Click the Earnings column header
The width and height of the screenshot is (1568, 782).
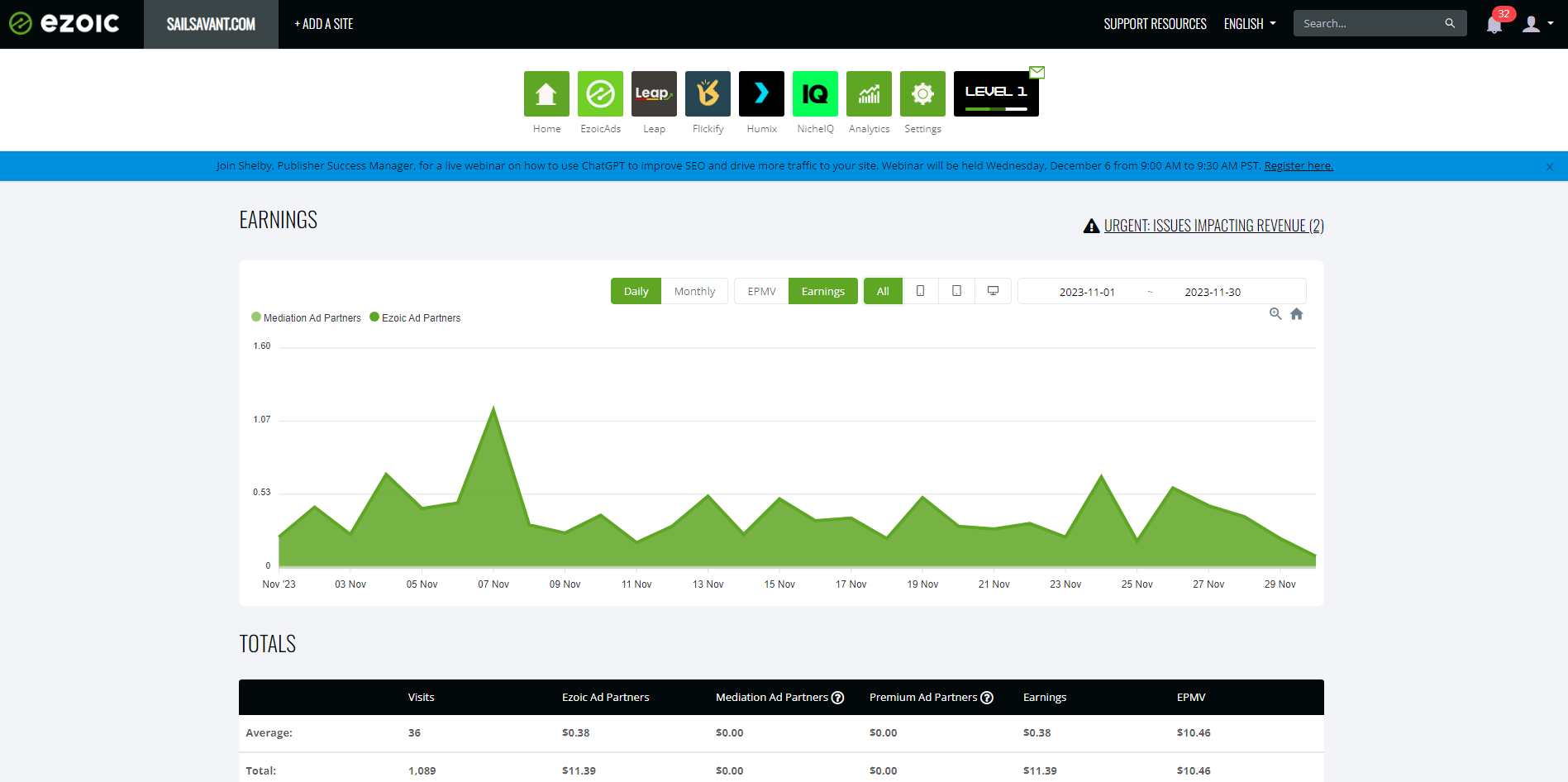pos(1045,697)
